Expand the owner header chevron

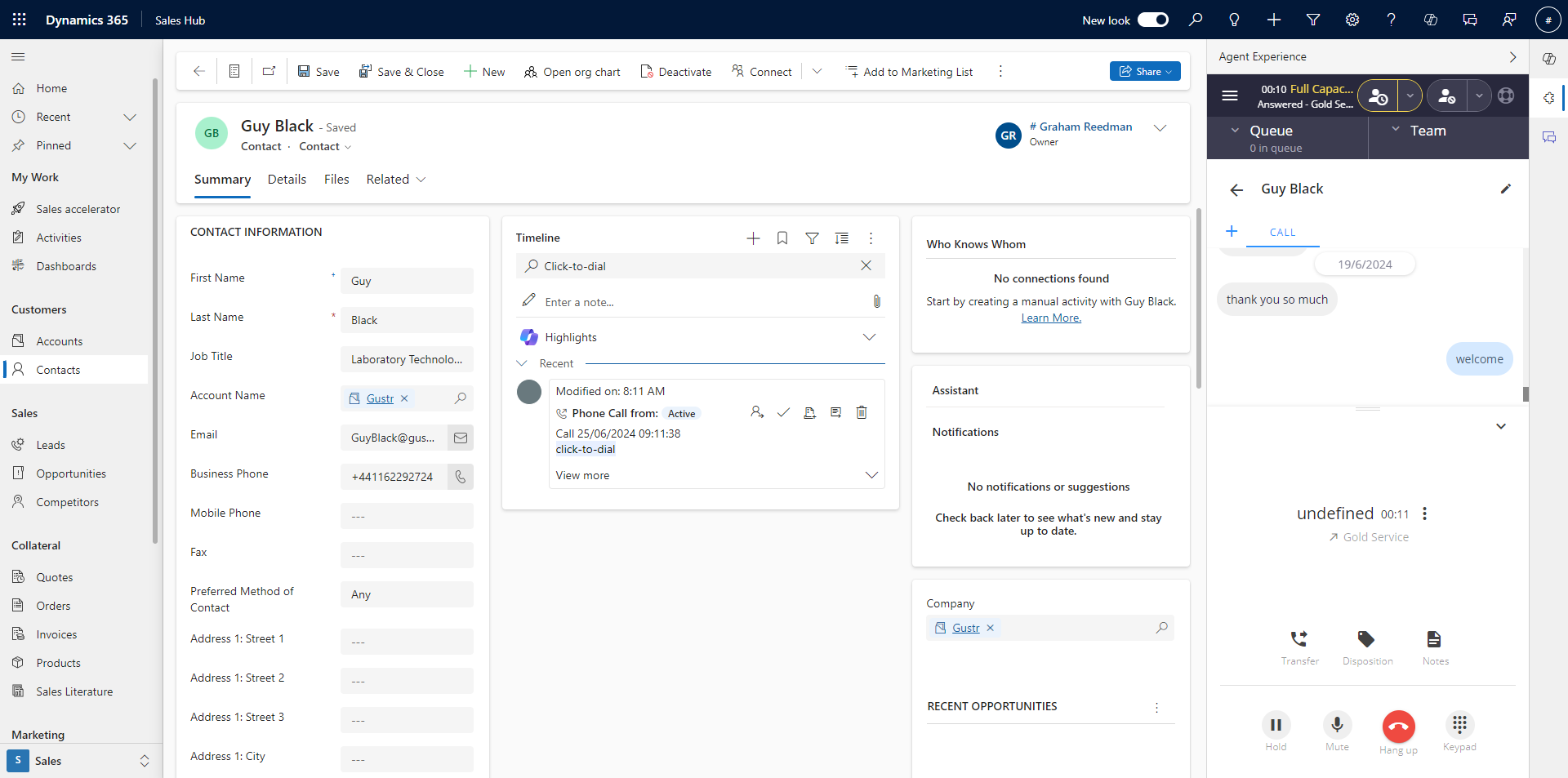click(x=1160, y=127)
